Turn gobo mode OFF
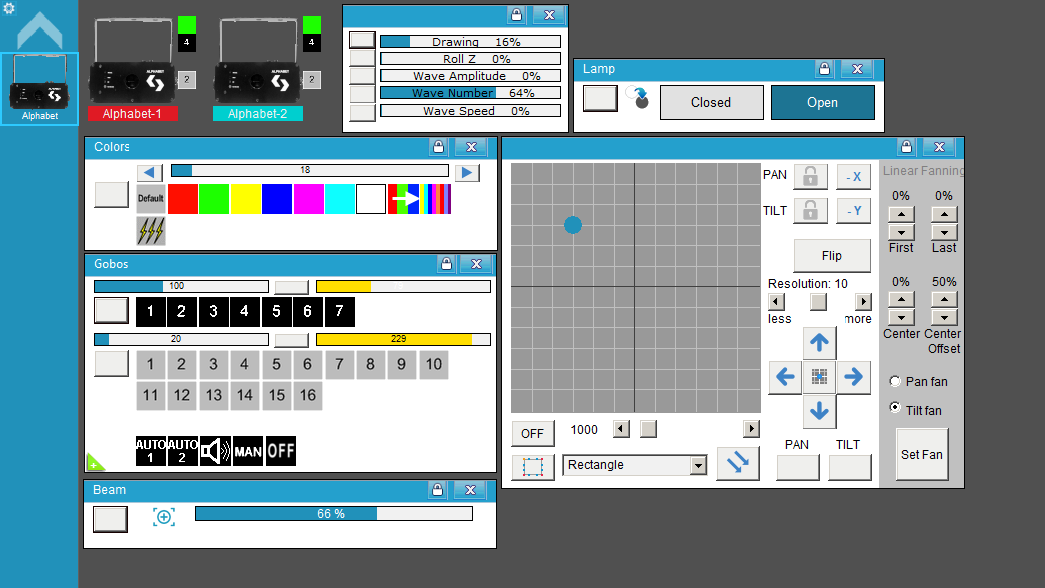Viewport: 1045px width, 588px height. [x=281, y=451]
